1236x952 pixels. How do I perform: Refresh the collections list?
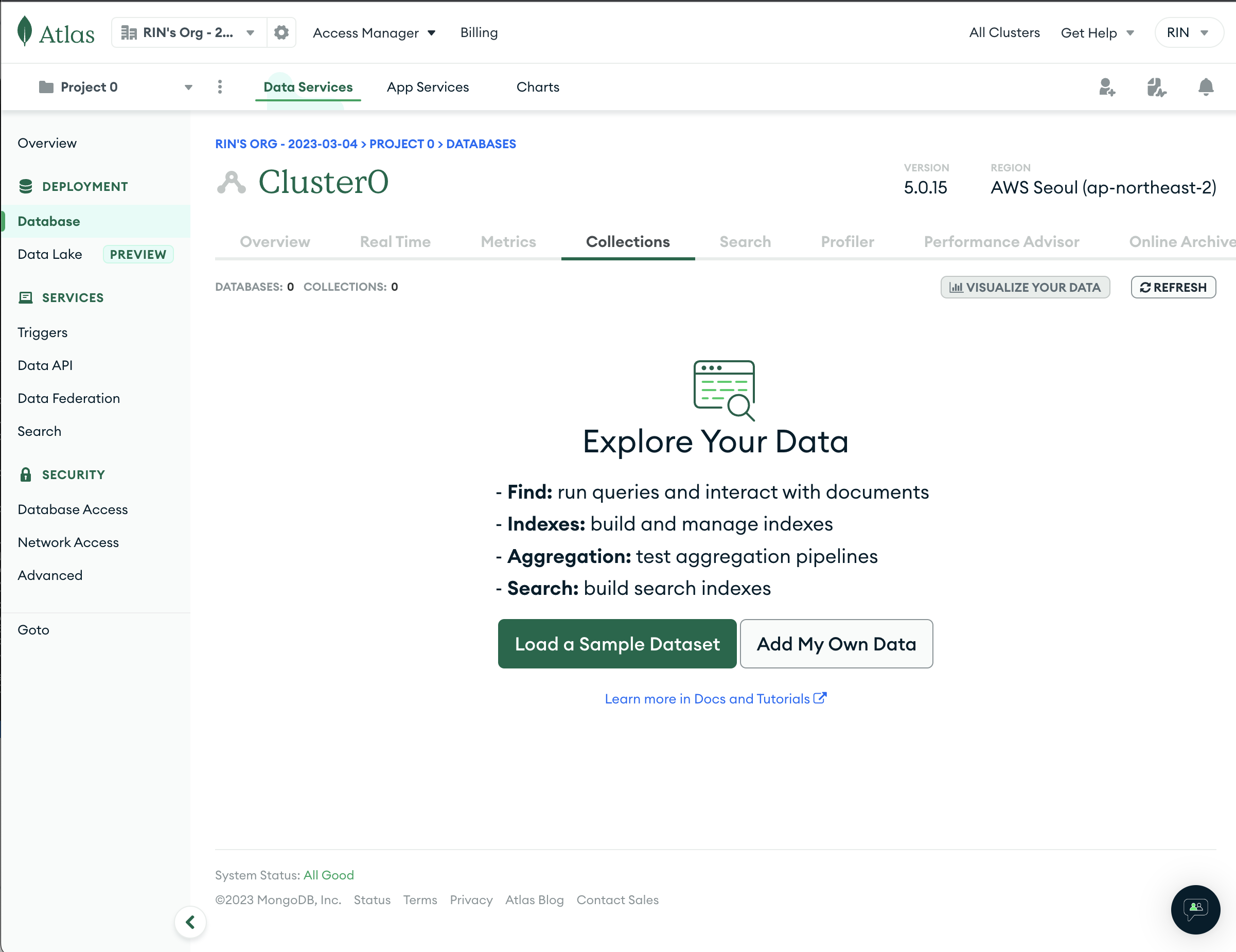click(1173, 287)
